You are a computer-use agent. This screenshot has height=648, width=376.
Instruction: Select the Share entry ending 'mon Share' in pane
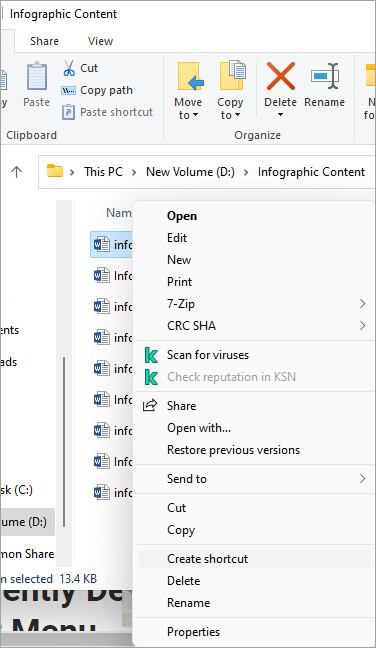[x=27, y=554]
